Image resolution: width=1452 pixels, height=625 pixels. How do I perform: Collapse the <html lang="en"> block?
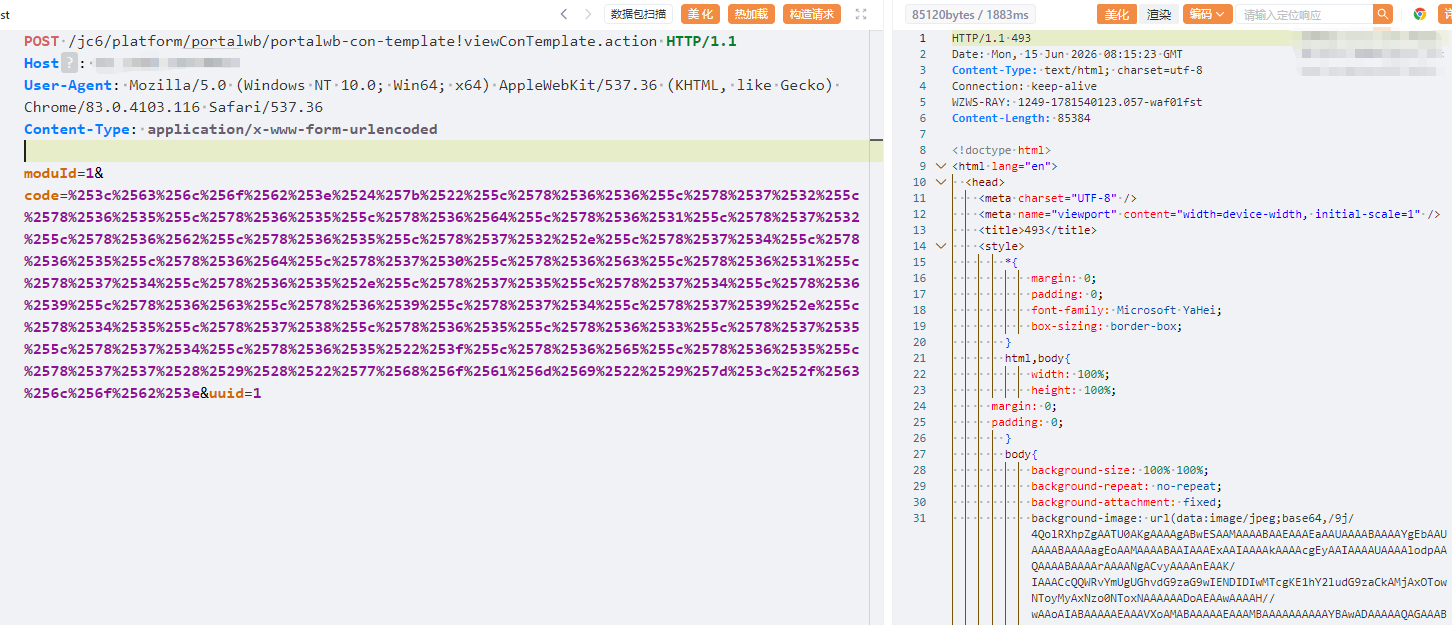pyautogui.click(x=940, y=166)
